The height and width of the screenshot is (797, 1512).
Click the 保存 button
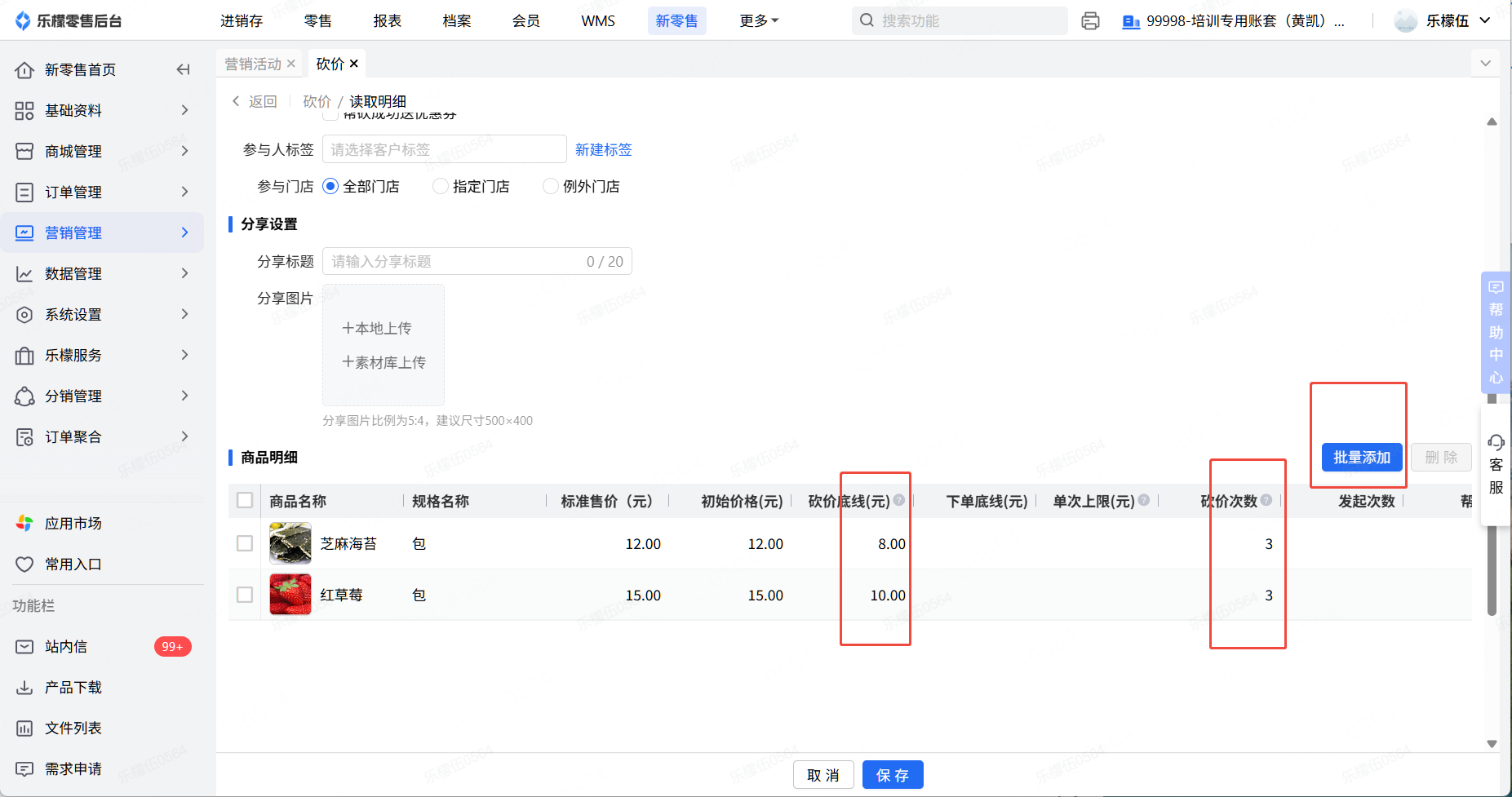[x=893, y=775]
